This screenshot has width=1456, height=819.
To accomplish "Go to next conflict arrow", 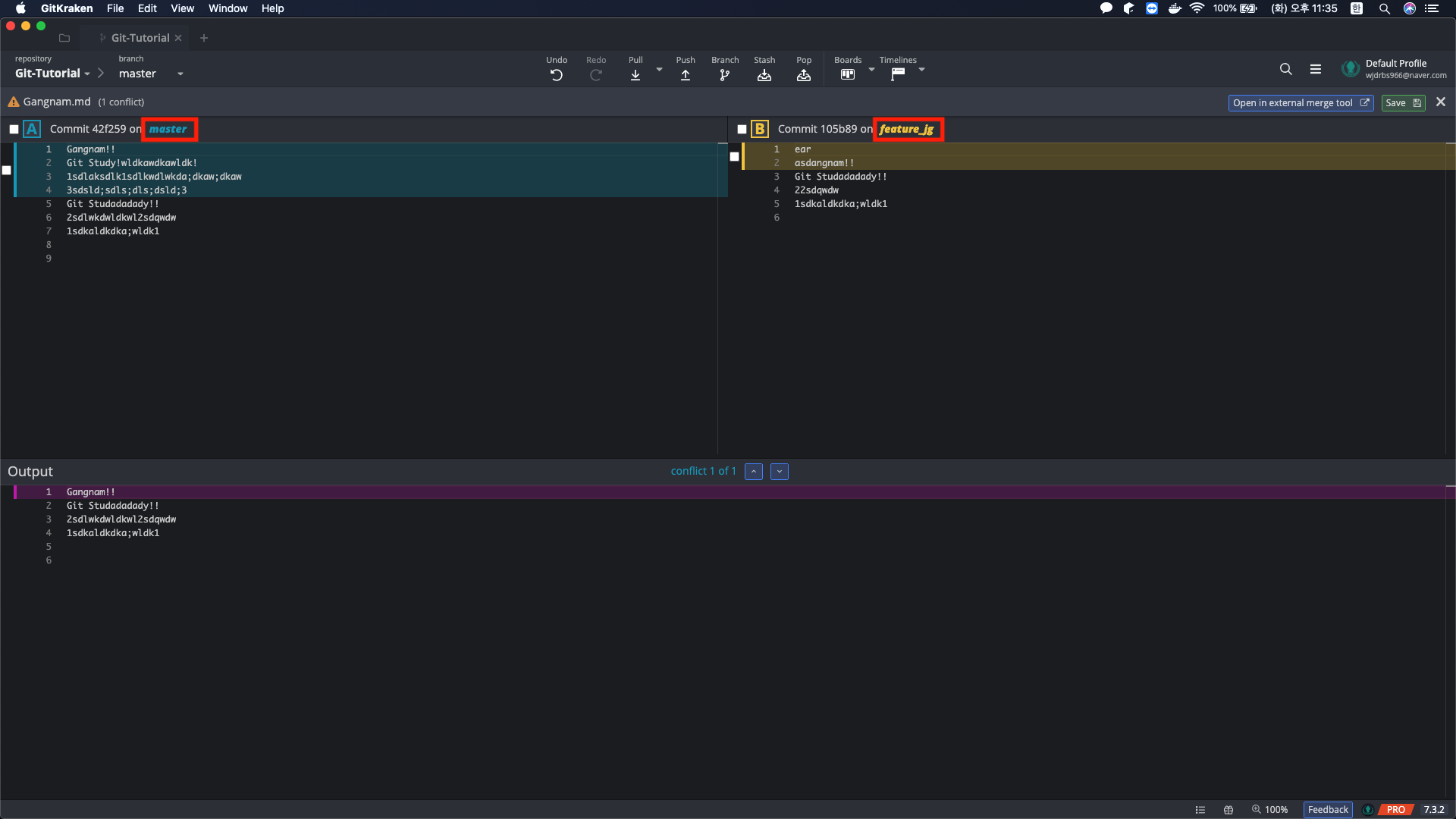I will (x=779, y=472).
